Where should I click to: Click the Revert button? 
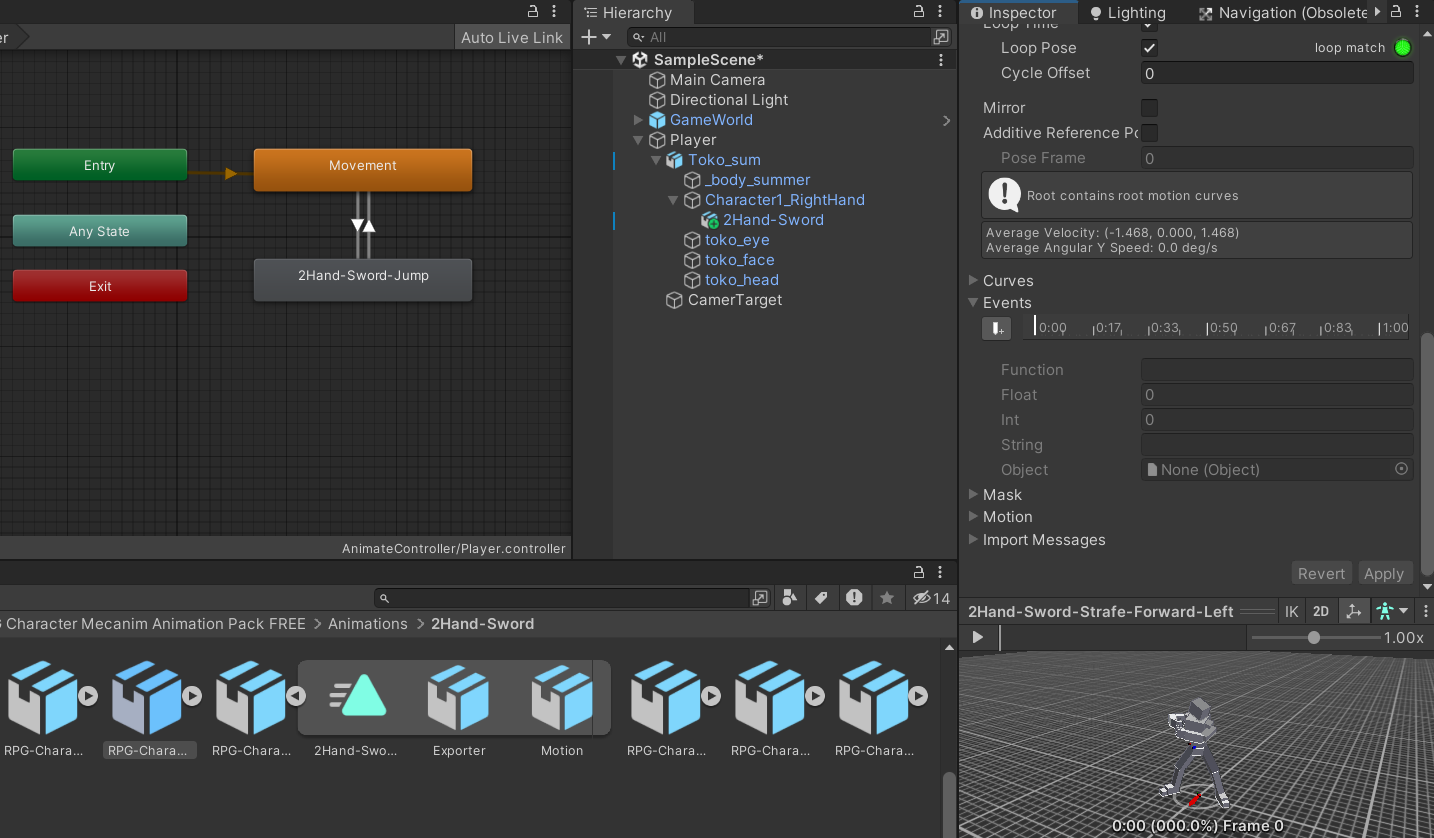coord(1321,573)
